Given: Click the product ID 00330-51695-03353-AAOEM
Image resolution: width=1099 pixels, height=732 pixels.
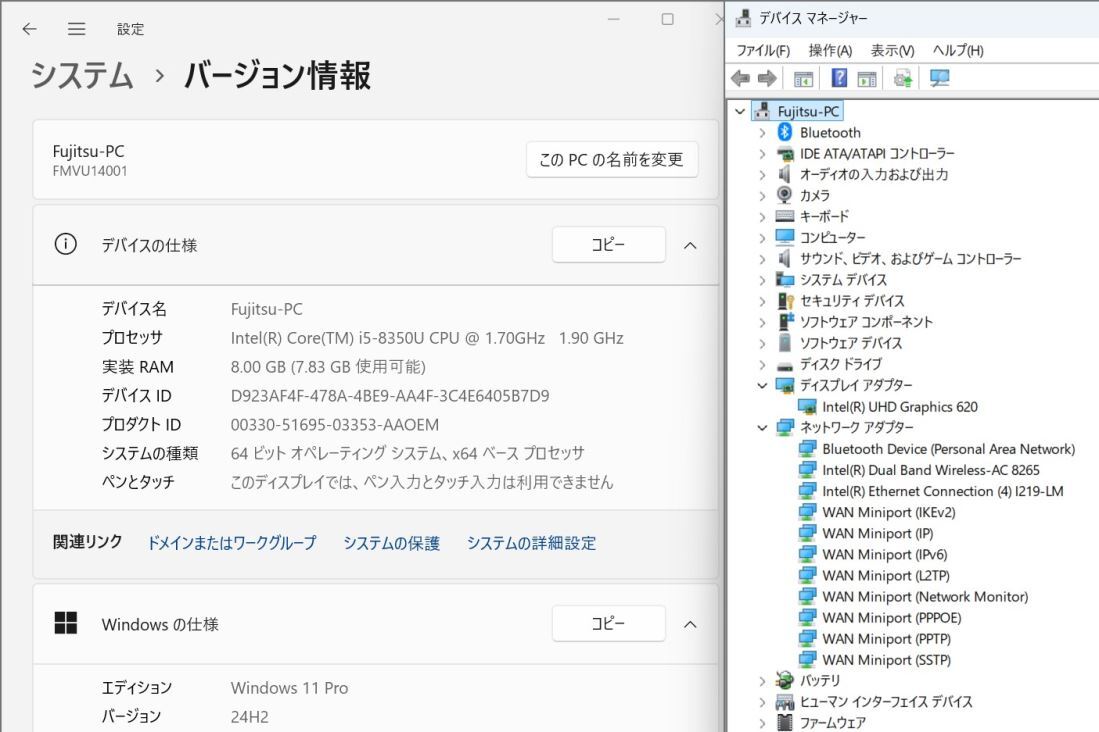Looking at the screenshot, I should point(335,424).
